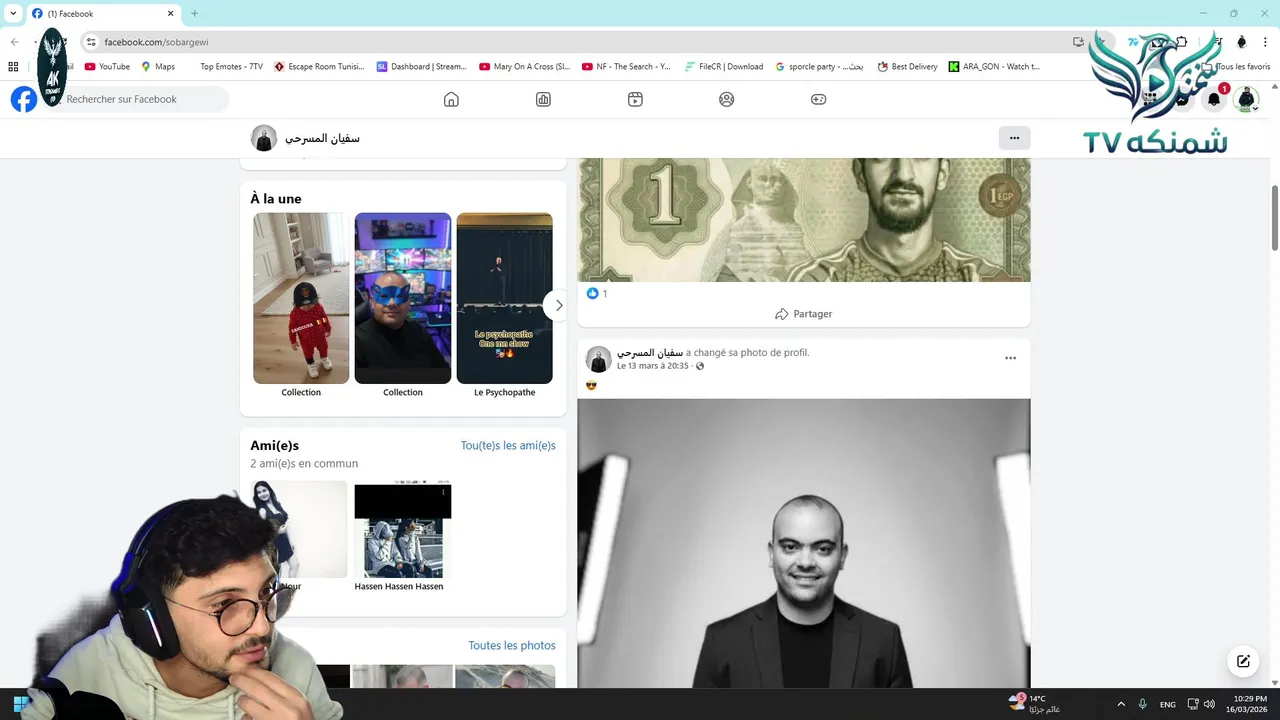
Task: Open the masked man Collection thumbnail
Action: click(403, 298)
